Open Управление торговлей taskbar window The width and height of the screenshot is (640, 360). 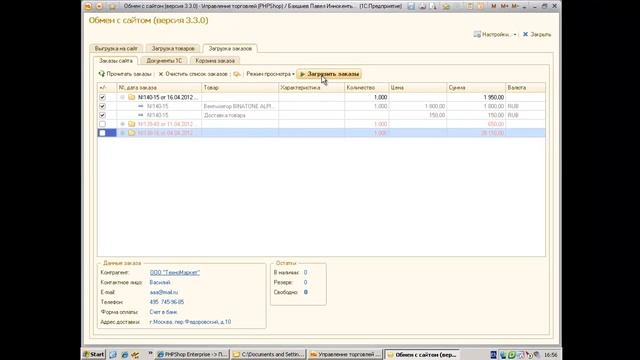[345, 354]
